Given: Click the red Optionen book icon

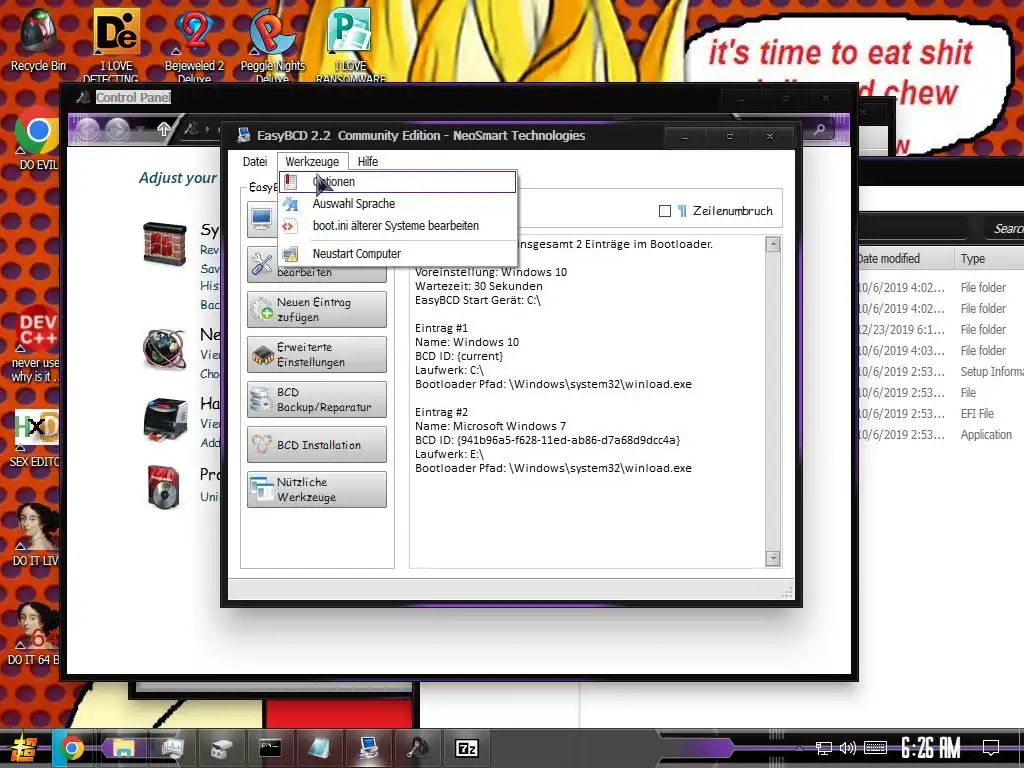Looking at the screenshot, I should pos(291,182).
